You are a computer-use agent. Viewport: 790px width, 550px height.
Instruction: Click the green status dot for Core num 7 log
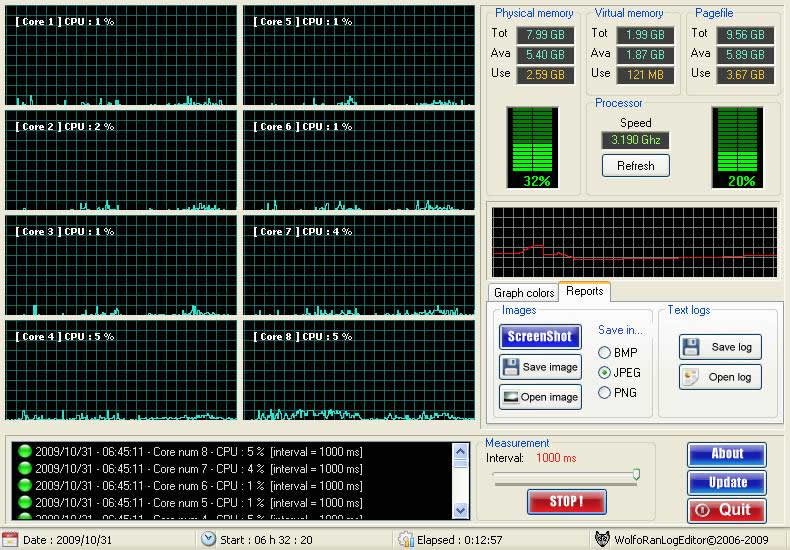pyautogui.click(x=24, y=468)
